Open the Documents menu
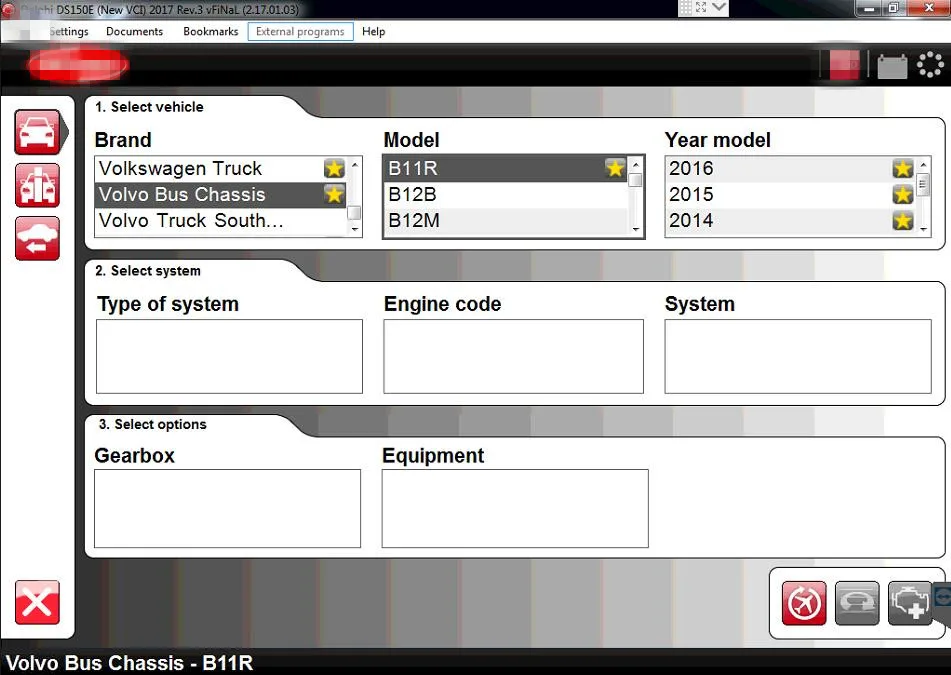The height and width of the screenshot is (675, 951). click(x=134, y=32)
